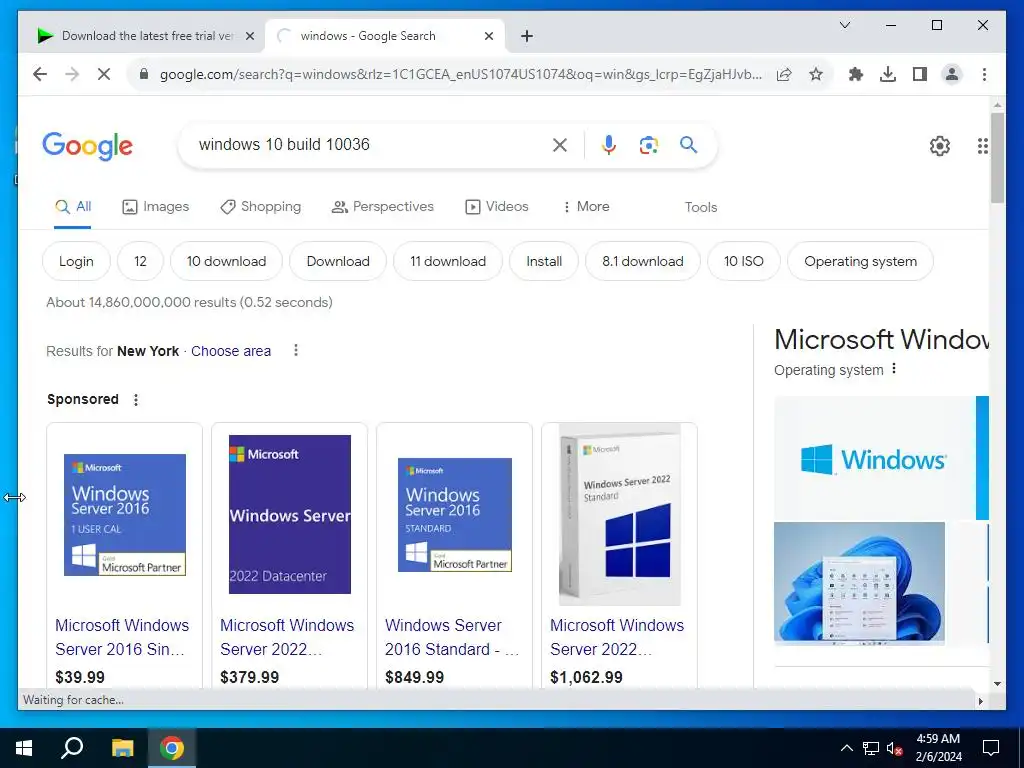Click the 2022 Datacenter product image
Viewport: 1024px width, 768px height.
[x=290, y=515]
